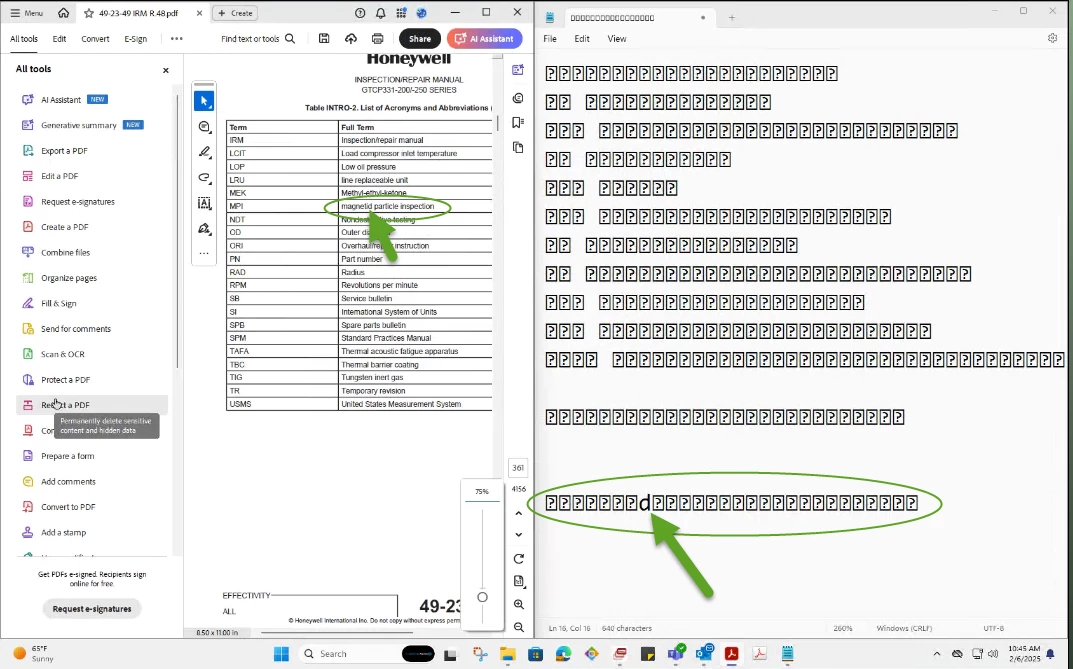Open the Convert to PDF tool

pyautogui.click(x=68, y=507)
